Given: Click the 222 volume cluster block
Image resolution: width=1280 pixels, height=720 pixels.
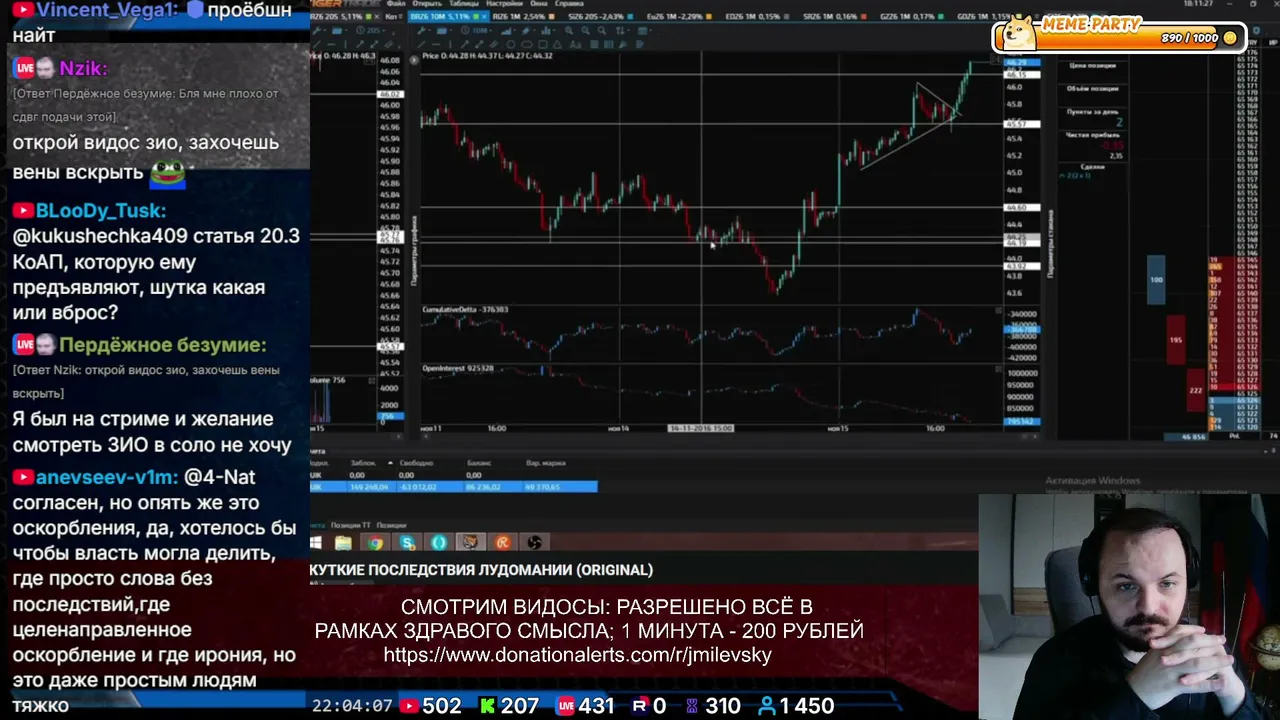Looking at the screenshot, I should pyautogui.click(x=1195, y=390).
